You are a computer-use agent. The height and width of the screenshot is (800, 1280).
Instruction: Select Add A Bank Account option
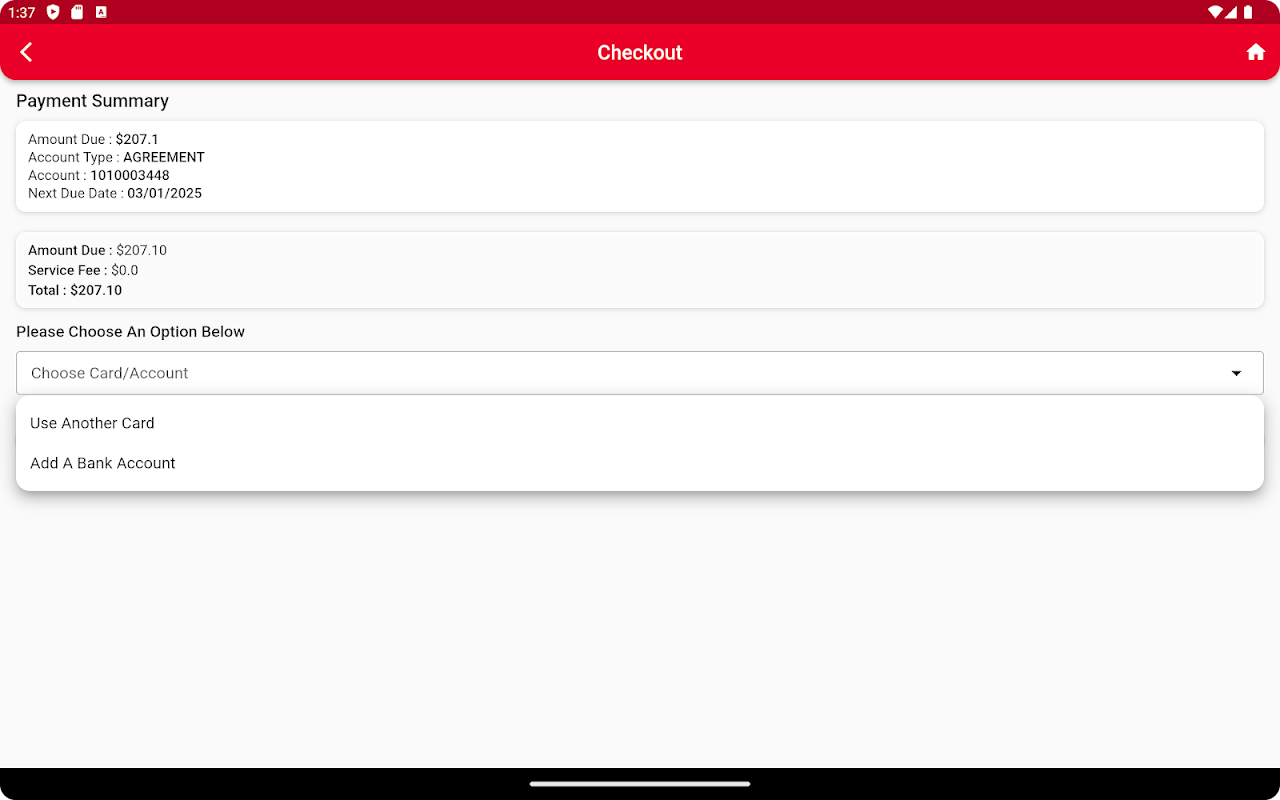pyautogui.click(x=640, y=463)
